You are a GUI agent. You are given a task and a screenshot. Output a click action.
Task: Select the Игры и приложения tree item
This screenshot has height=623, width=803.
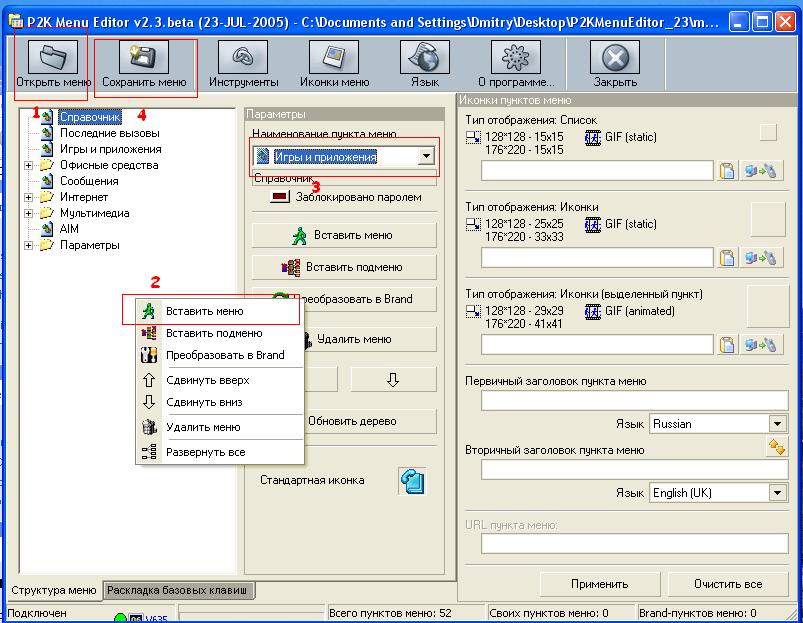point(111,149)
